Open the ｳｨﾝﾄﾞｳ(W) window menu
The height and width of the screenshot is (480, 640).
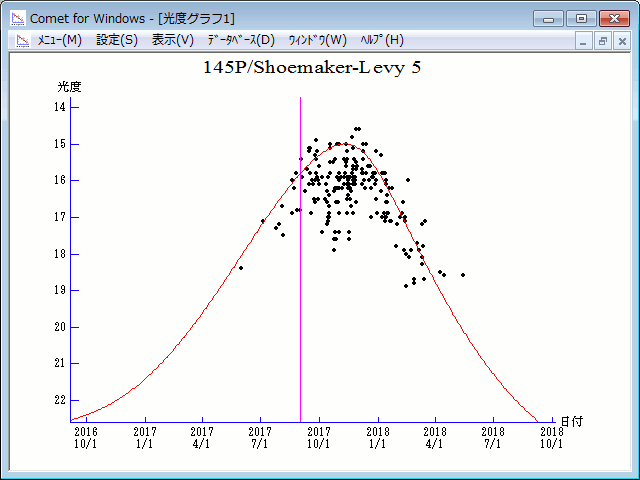(316, 40)
